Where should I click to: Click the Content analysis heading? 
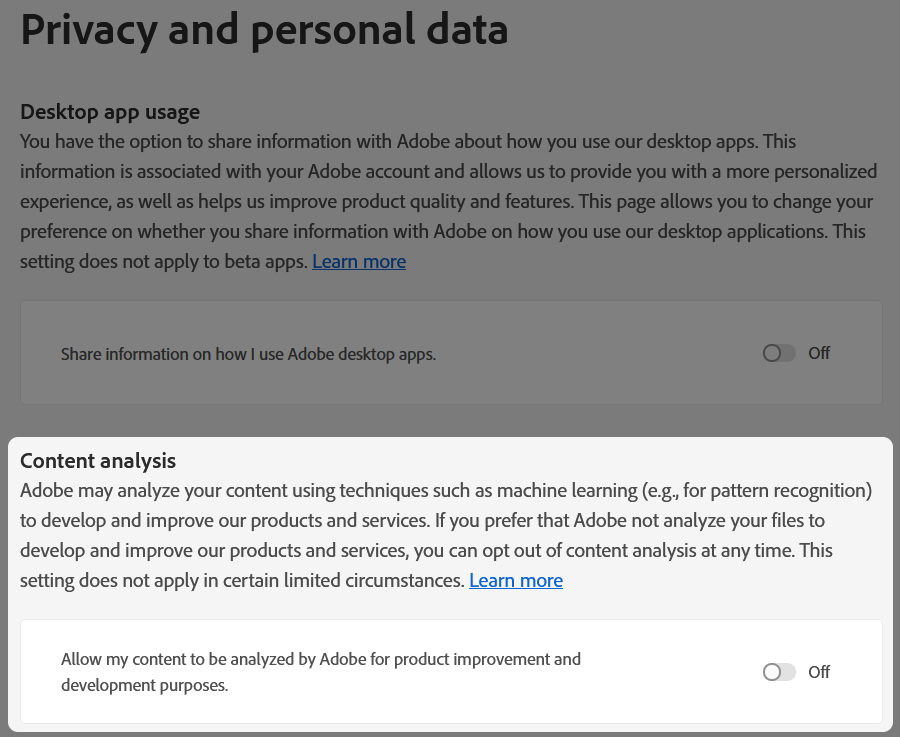[98, 461]
